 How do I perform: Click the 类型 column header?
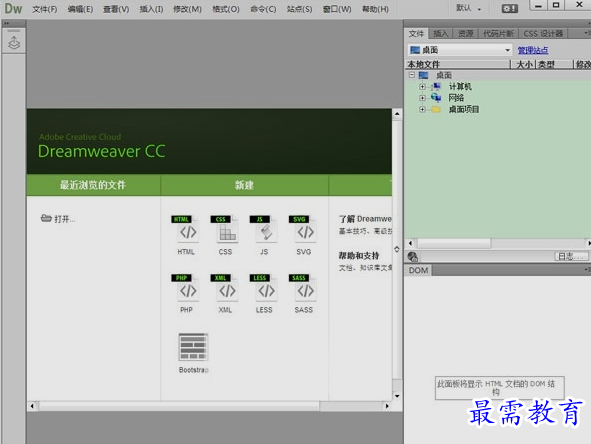click(x=554, y=64)
